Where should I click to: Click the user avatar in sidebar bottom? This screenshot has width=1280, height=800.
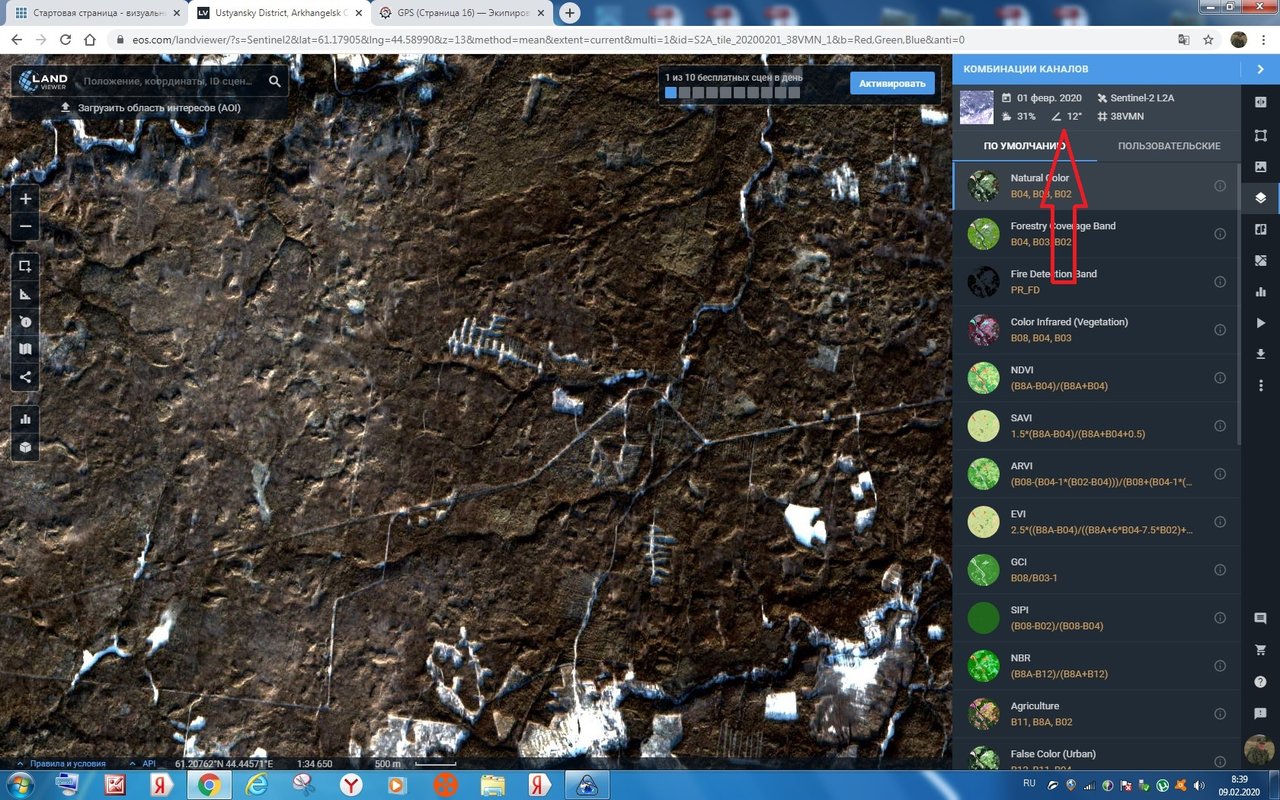[1260, 750]
